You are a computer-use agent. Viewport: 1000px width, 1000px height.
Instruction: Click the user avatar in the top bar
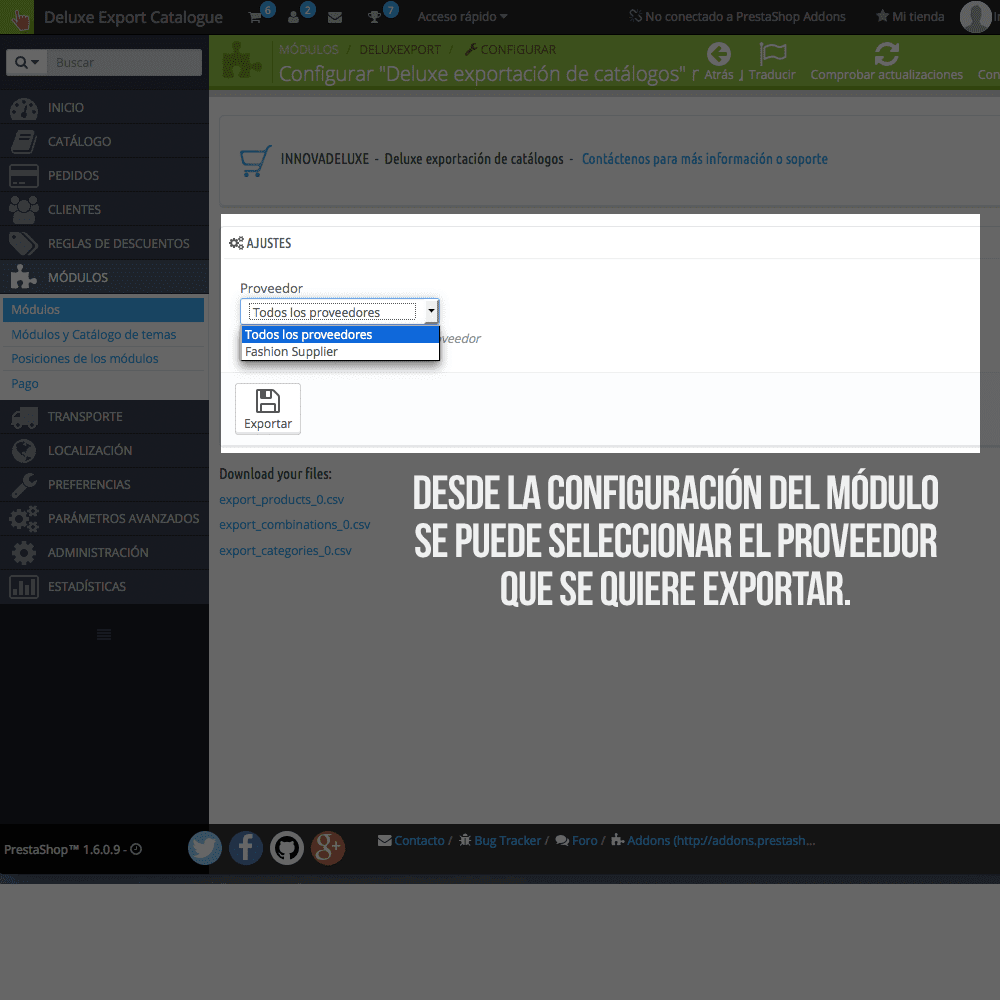click(975, 17)
